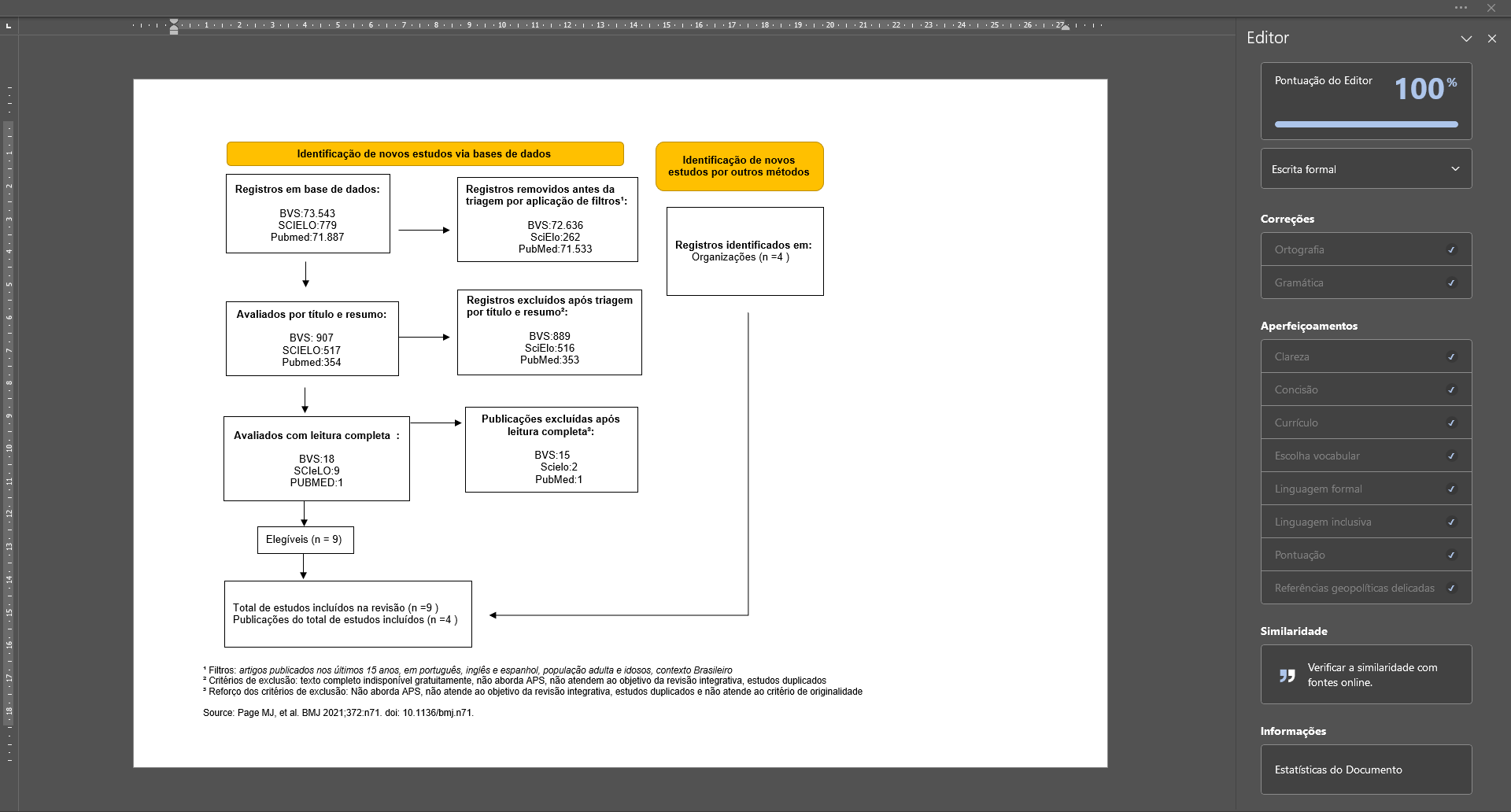Click the first-line indent marker on ruler

[174, 22]
